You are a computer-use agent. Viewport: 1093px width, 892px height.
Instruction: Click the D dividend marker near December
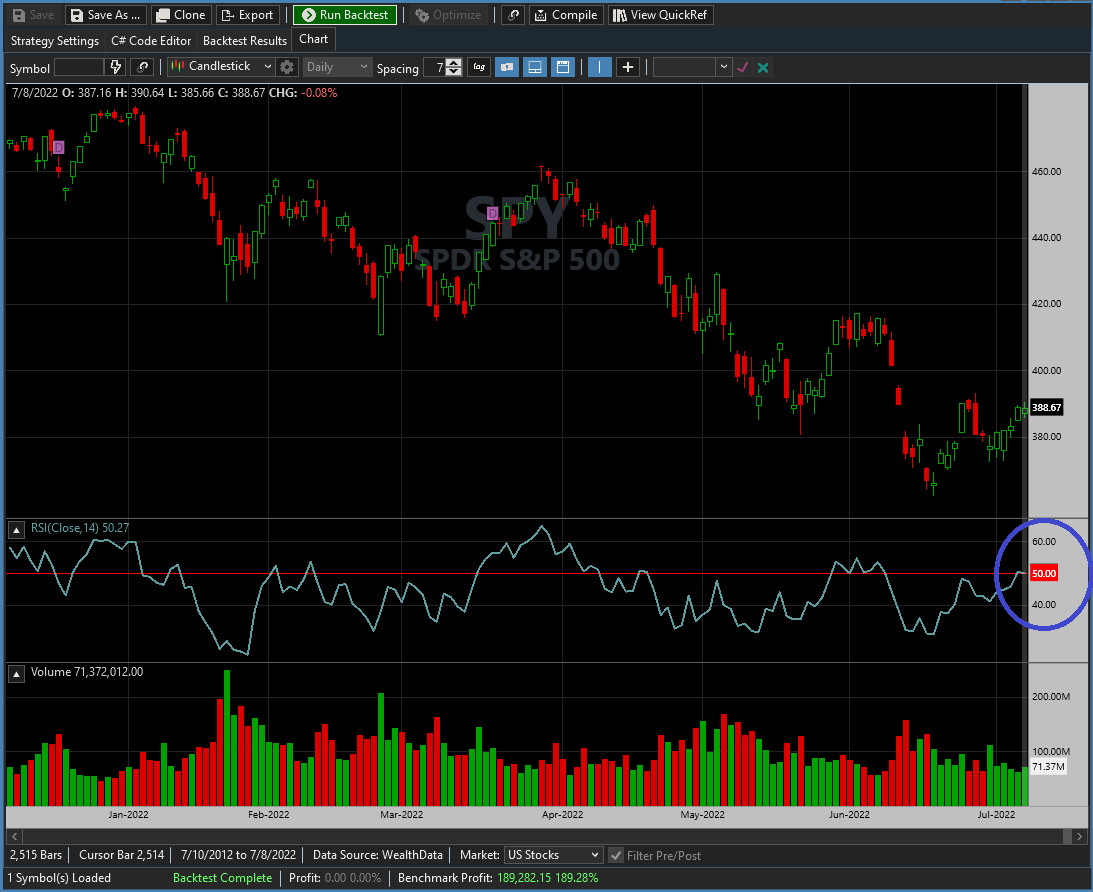[x=59, y=147]
